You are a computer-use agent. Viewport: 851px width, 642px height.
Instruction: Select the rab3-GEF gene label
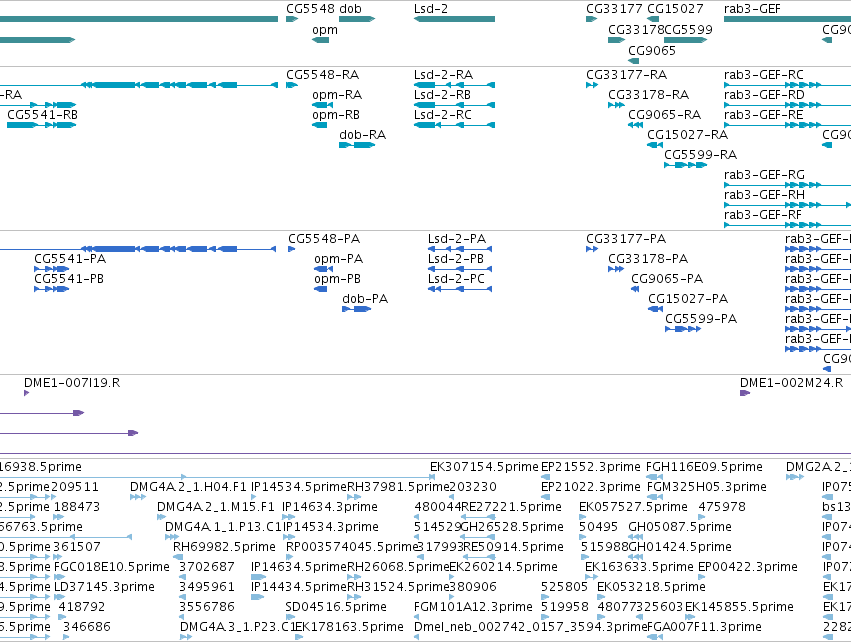point(752,9)
